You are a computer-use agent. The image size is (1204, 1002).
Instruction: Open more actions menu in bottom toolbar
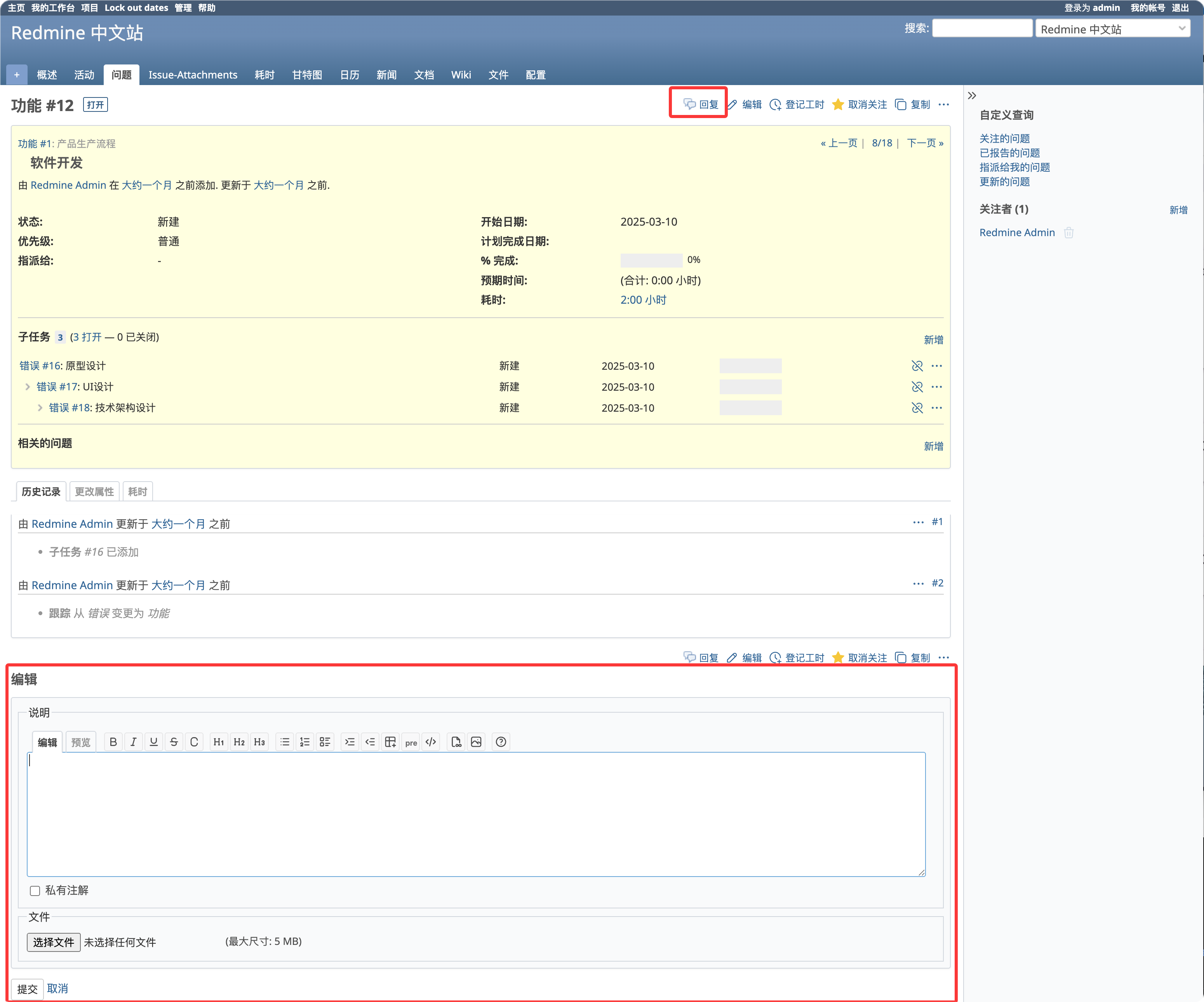943,658
